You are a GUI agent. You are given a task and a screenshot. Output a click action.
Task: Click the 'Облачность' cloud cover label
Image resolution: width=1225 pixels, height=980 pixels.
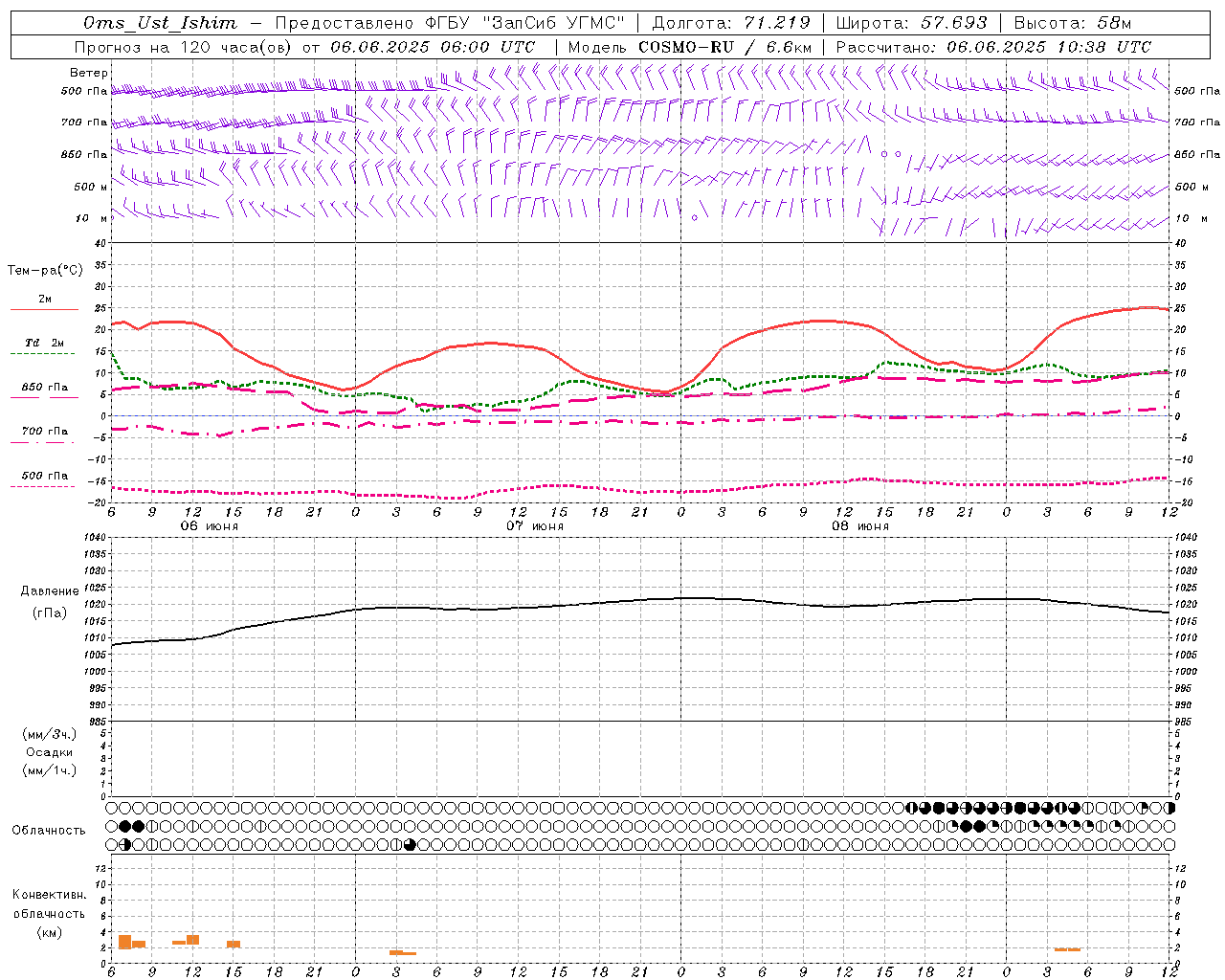[49, 831]
